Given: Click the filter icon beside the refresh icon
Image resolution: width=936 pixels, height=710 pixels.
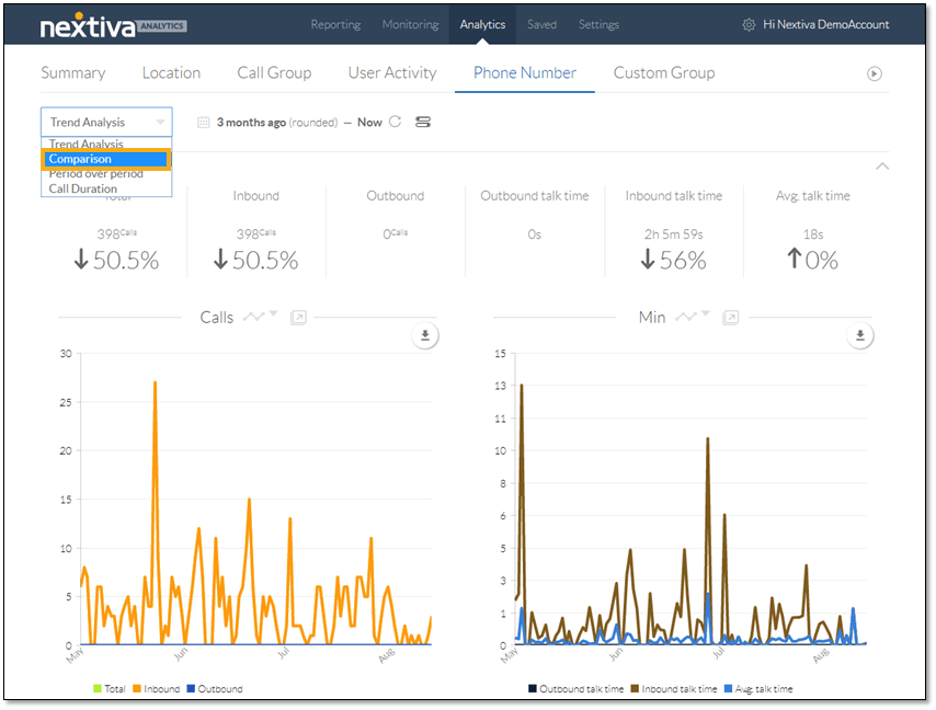Looking at the screenshot, I should pyautogui.click(x=423, y=122).
